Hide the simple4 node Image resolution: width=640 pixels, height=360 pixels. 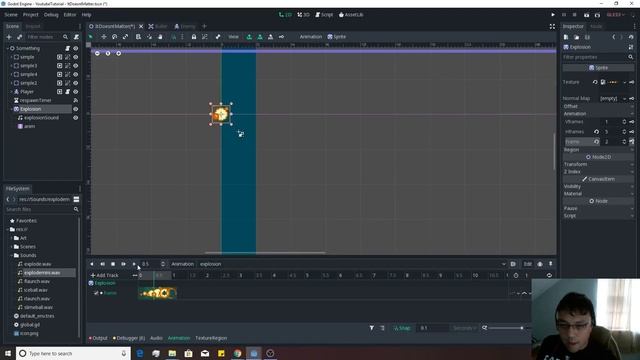(x=76, y=74)
